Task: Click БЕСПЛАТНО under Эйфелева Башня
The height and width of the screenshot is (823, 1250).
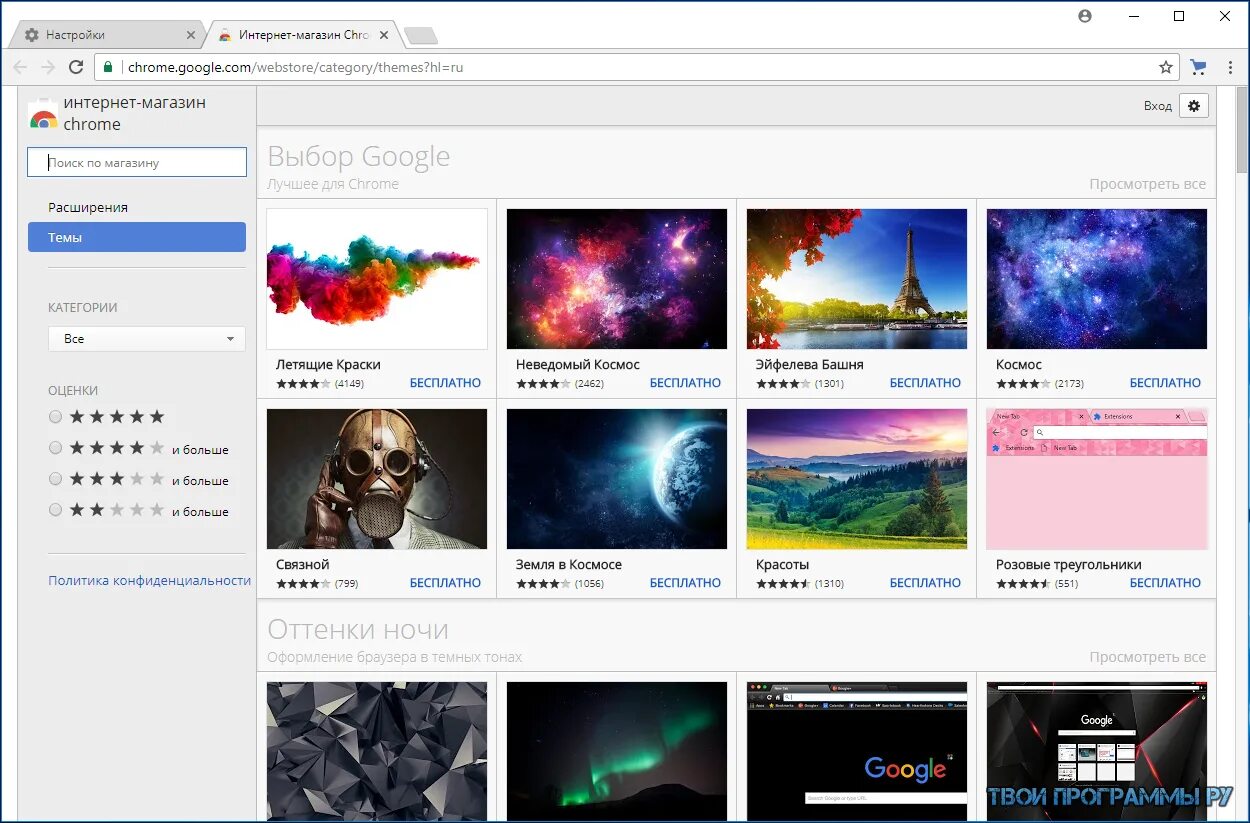Action: click(x=925, y=383)
